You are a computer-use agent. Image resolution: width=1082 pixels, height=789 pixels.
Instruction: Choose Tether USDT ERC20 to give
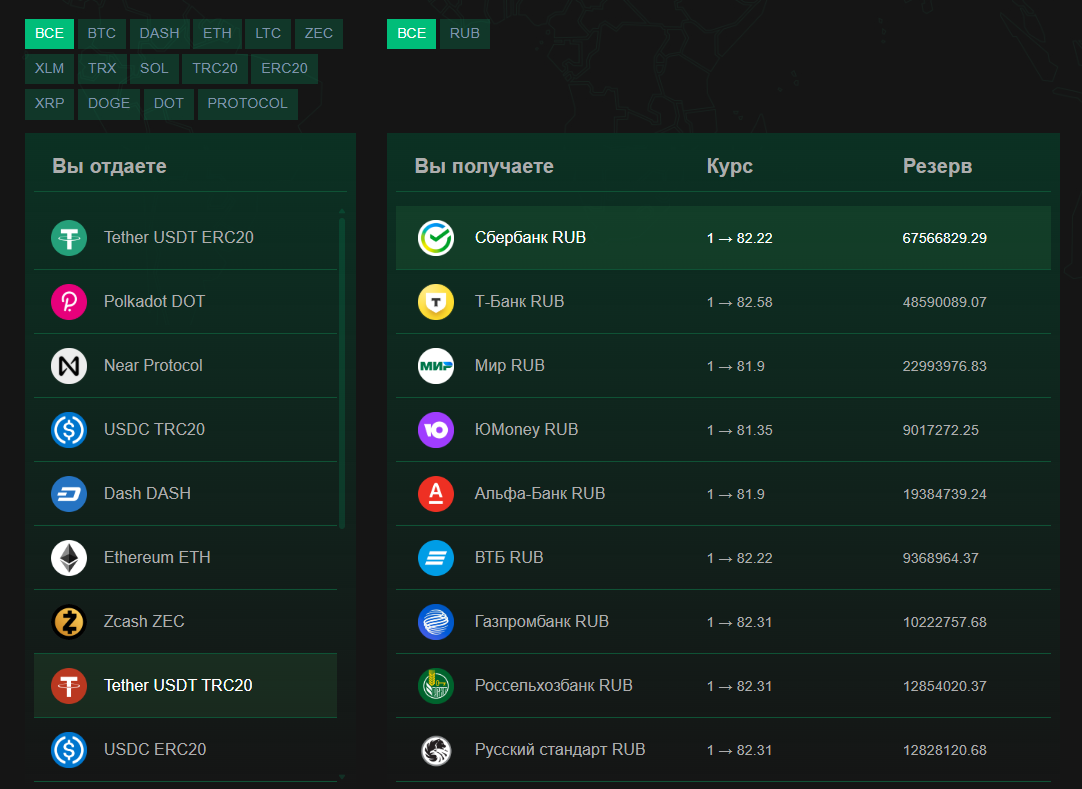(179, 238)
